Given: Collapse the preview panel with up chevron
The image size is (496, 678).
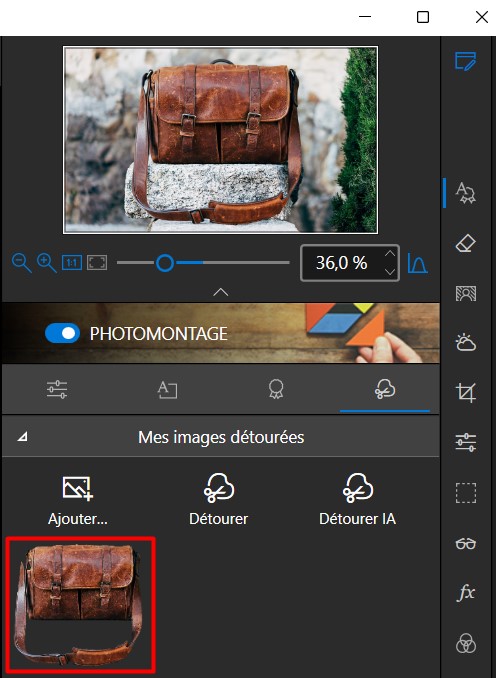Looking at the screenshot, I should click(x=221, y=292).
